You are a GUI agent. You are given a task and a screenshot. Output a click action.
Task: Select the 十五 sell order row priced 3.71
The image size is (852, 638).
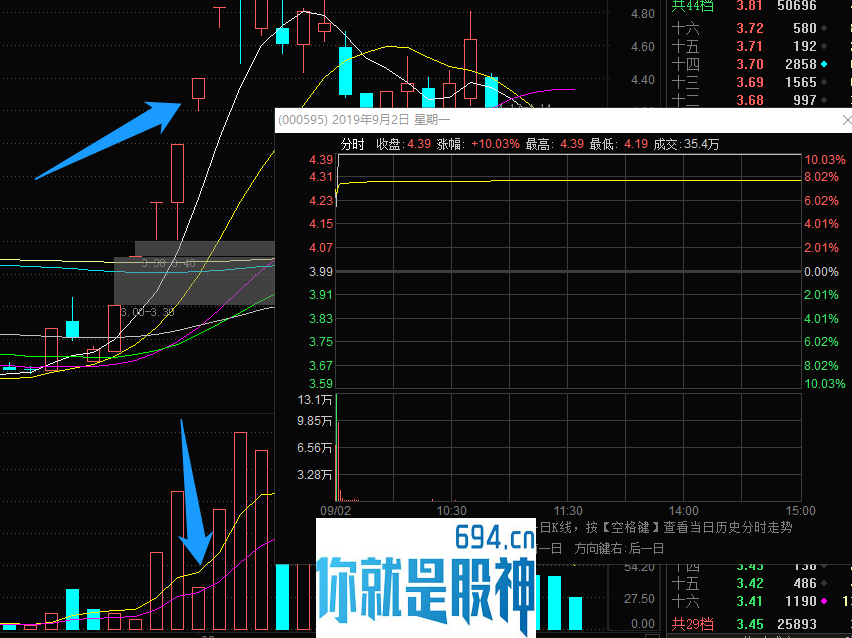[750, 46]
